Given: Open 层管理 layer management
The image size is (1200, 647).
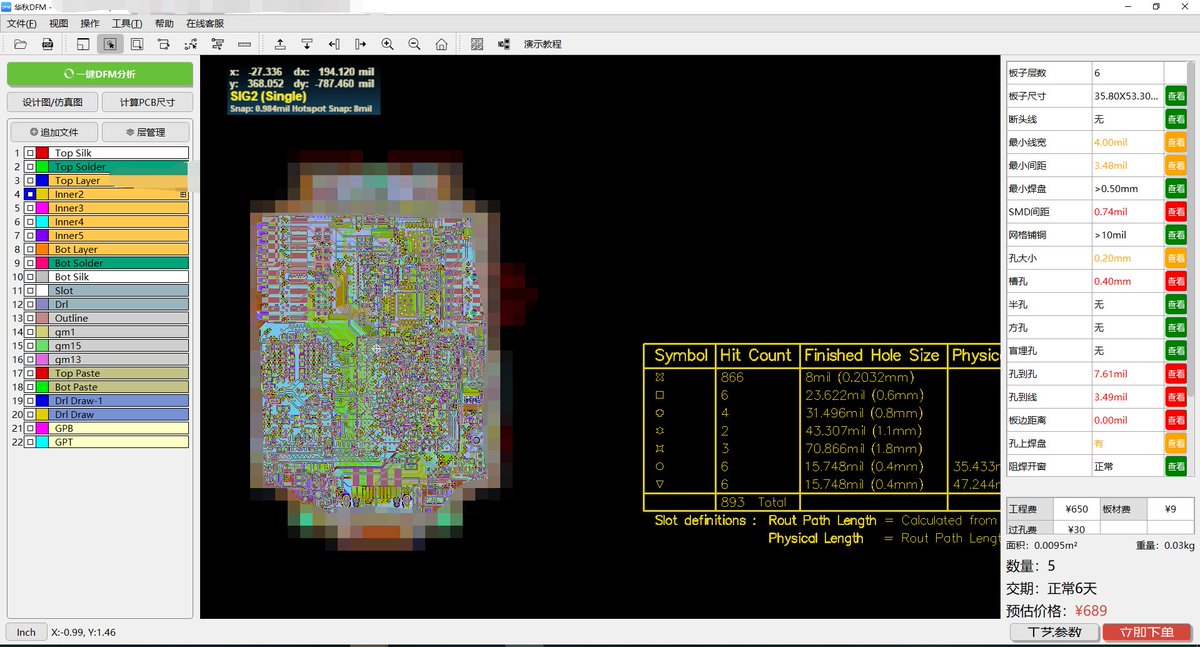Looking at the screenshot, I should [x=146, y=132].
